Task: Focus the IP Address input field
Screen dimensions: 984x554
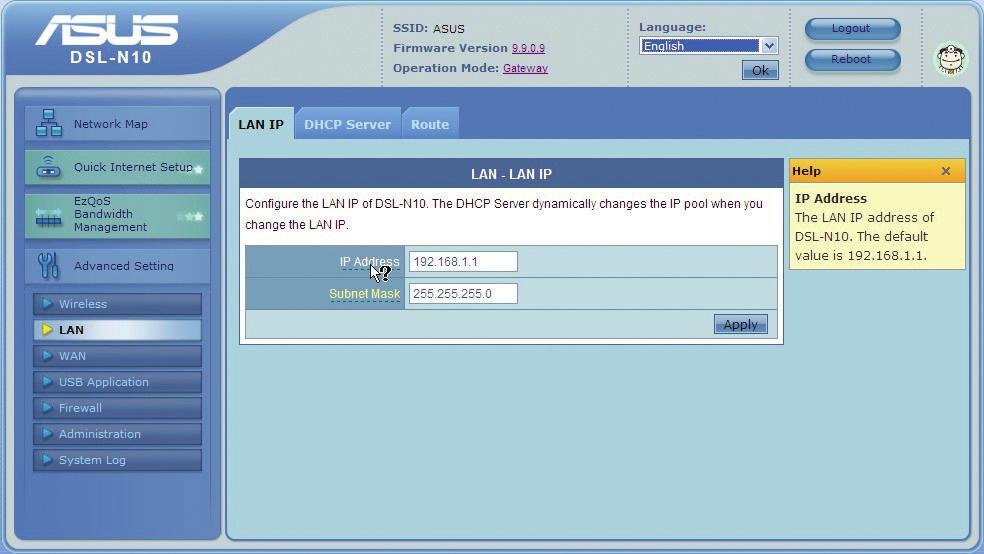Action: tap(463, 262)
